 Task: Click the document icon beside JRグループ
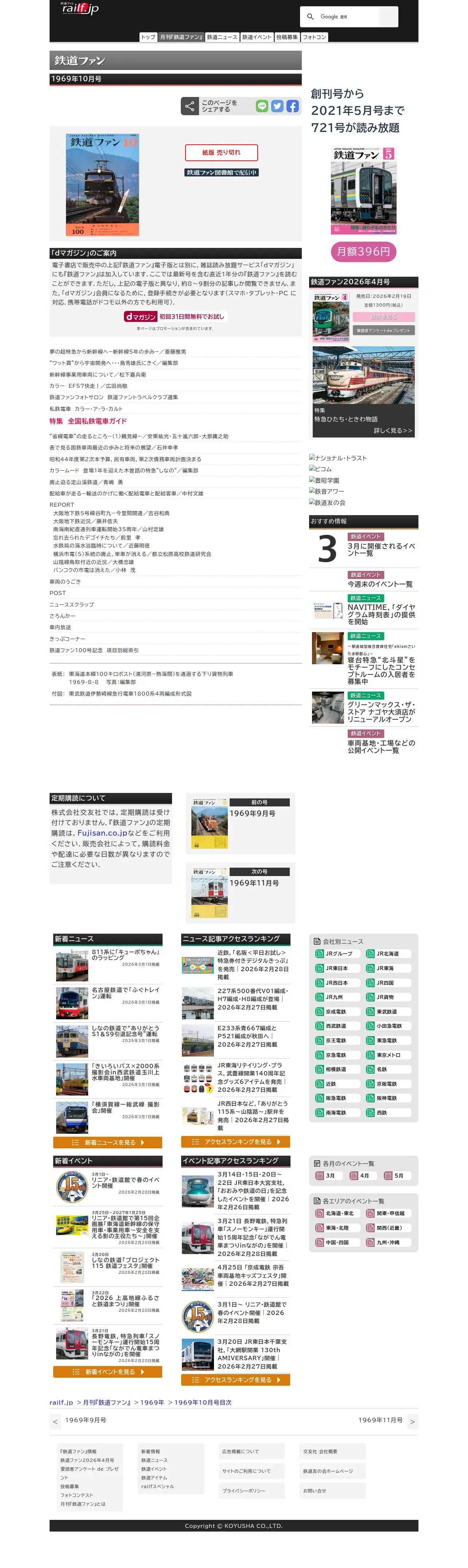(x=320, y=954)
